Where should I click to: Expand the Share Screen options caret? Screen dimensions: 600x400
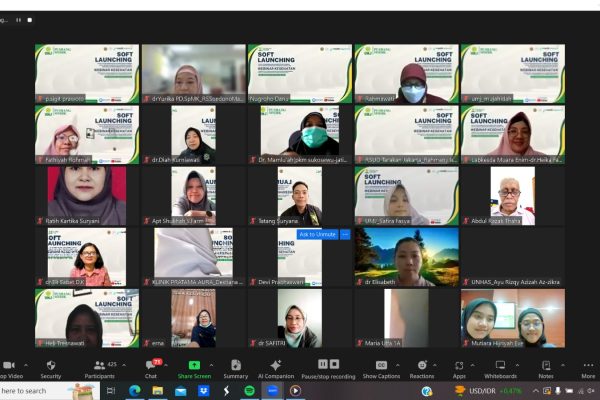pos(211,366)
